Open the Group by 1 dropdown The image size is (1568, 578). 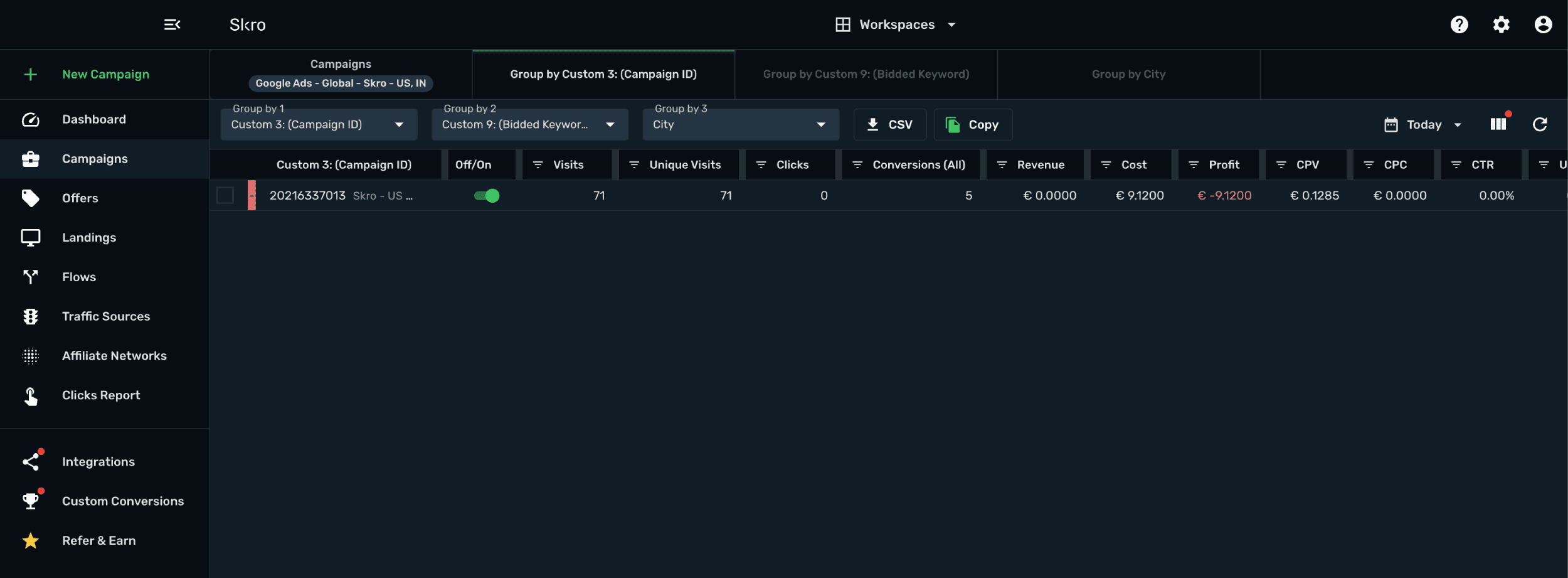pos(319,124)
